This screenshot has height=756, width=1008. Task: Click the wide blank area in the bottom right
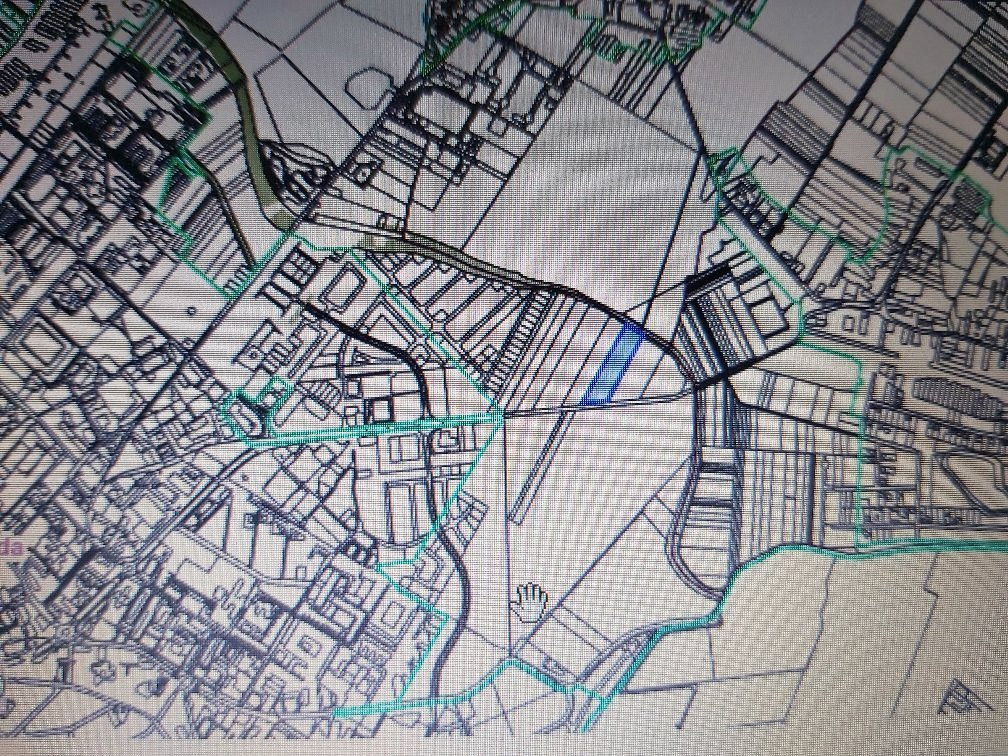click(850, 640)
